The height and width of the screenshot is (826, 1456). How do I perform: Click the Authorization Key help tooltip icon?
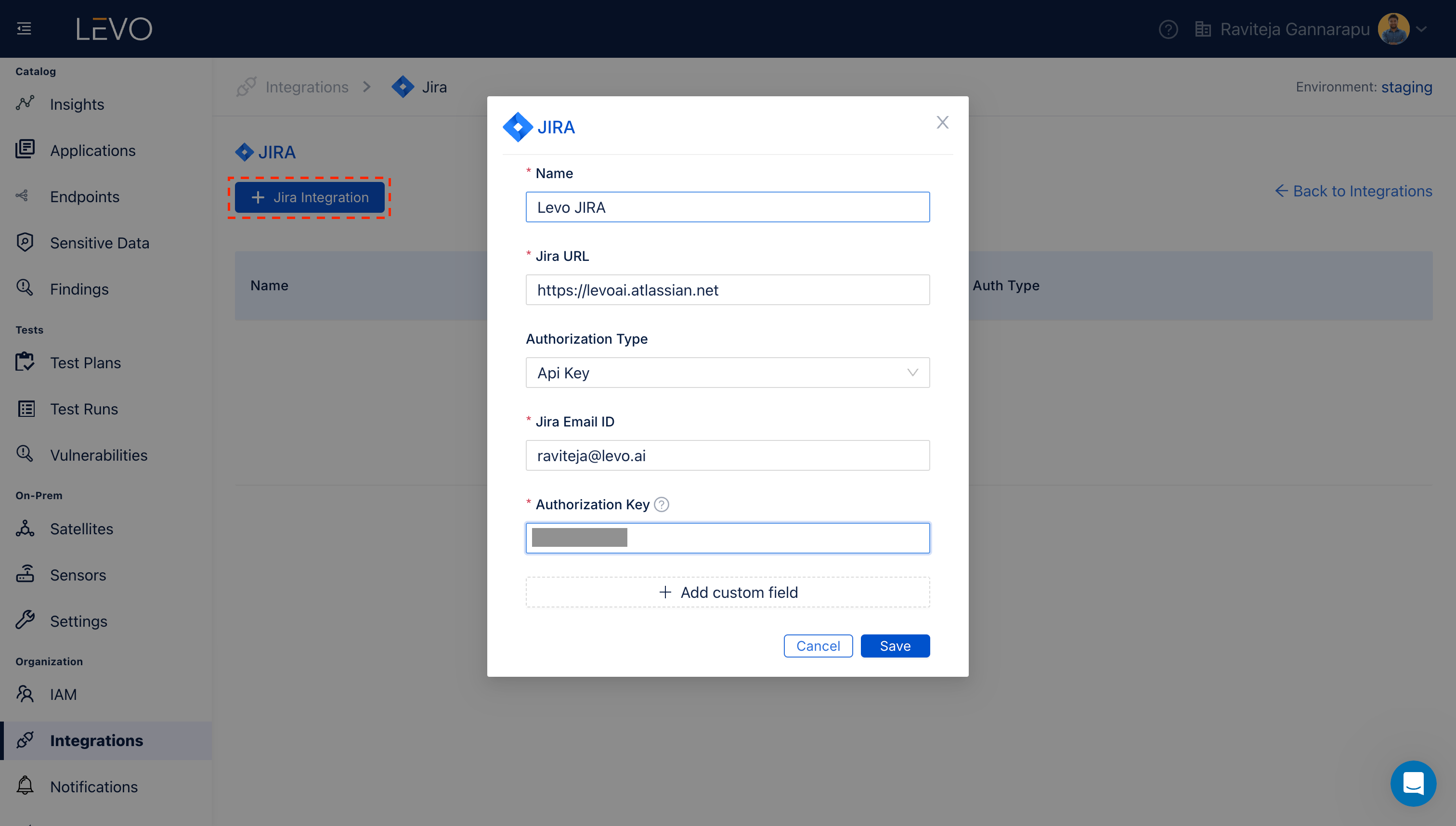point(662,504)
